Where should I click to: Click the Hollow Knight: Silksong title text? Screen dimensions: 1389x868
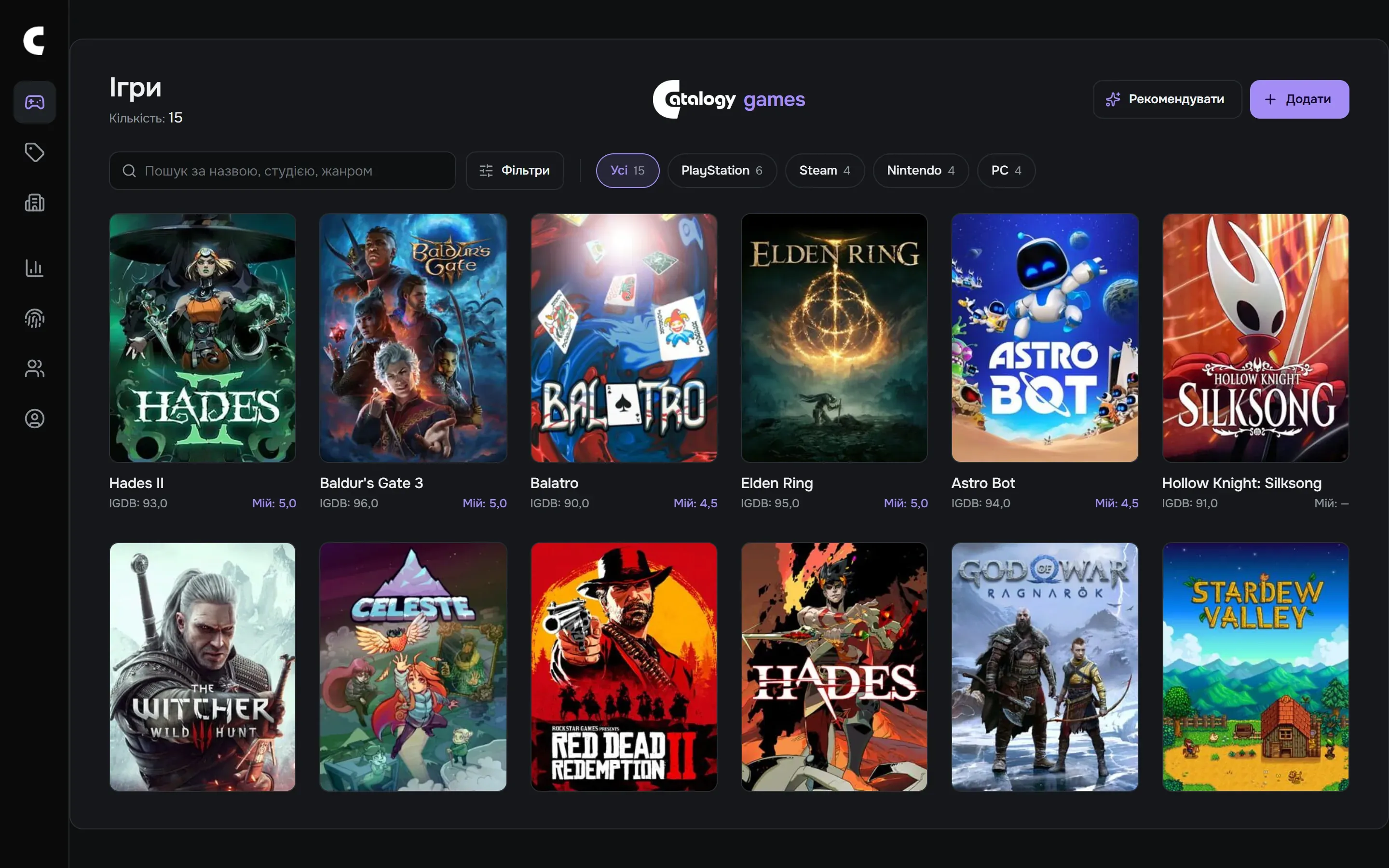coord(1242,483)
